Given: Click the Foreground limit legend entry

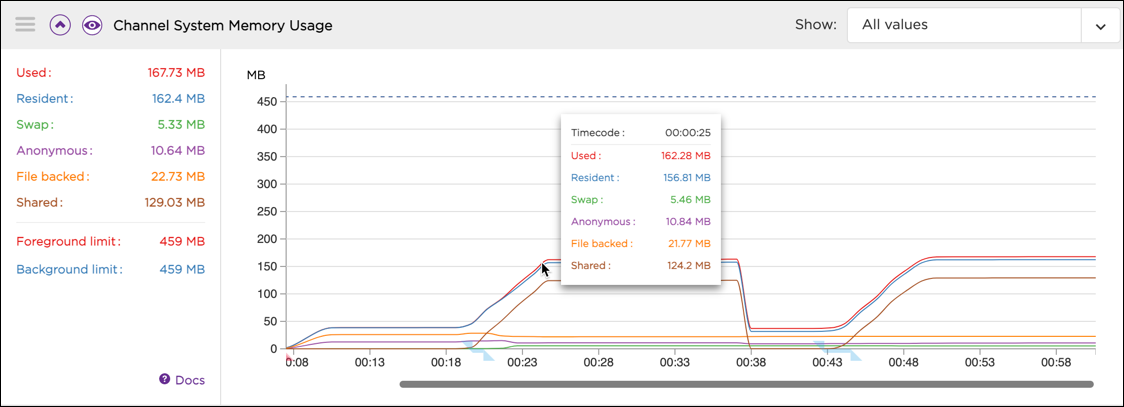Looking at the screenshot, I should (x=68, y=241).
